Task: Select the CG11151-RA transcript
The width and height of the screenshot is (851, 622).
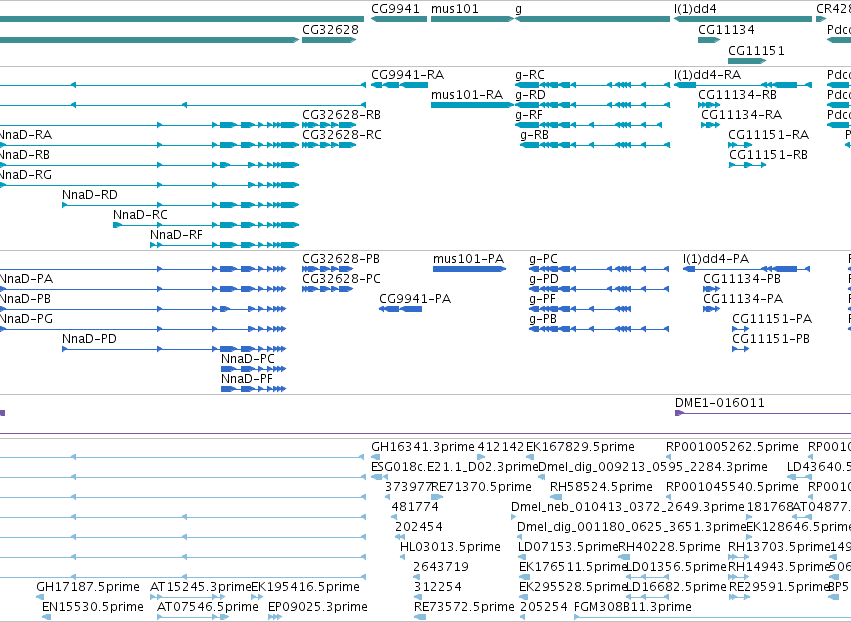Action: 740,145
